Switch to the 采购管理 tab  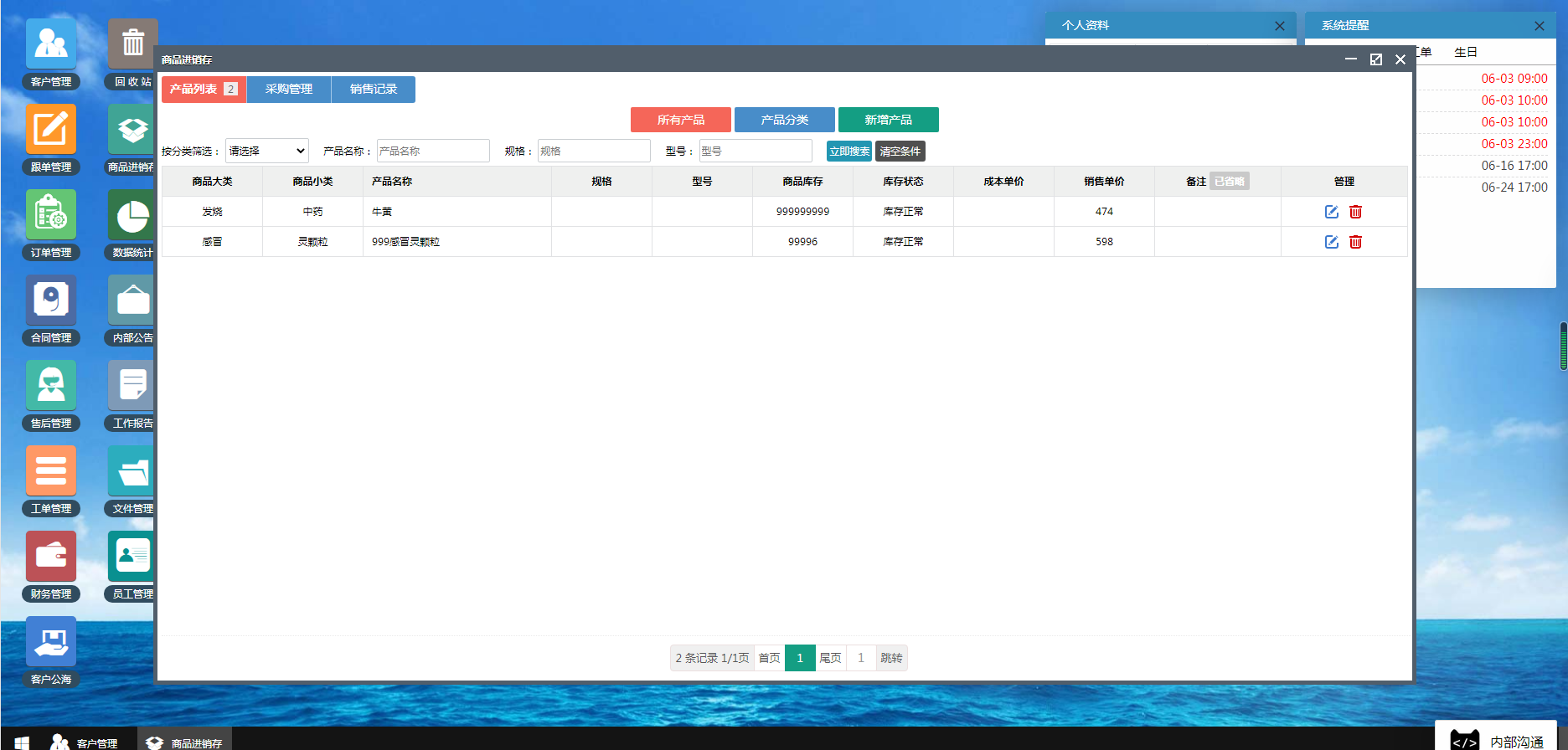click(x=289, y=90)
